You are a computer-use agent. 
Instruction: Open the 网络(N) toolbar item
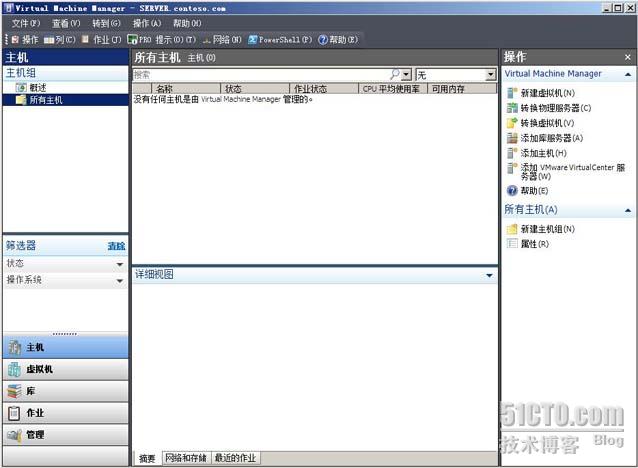tap(222, 40)
